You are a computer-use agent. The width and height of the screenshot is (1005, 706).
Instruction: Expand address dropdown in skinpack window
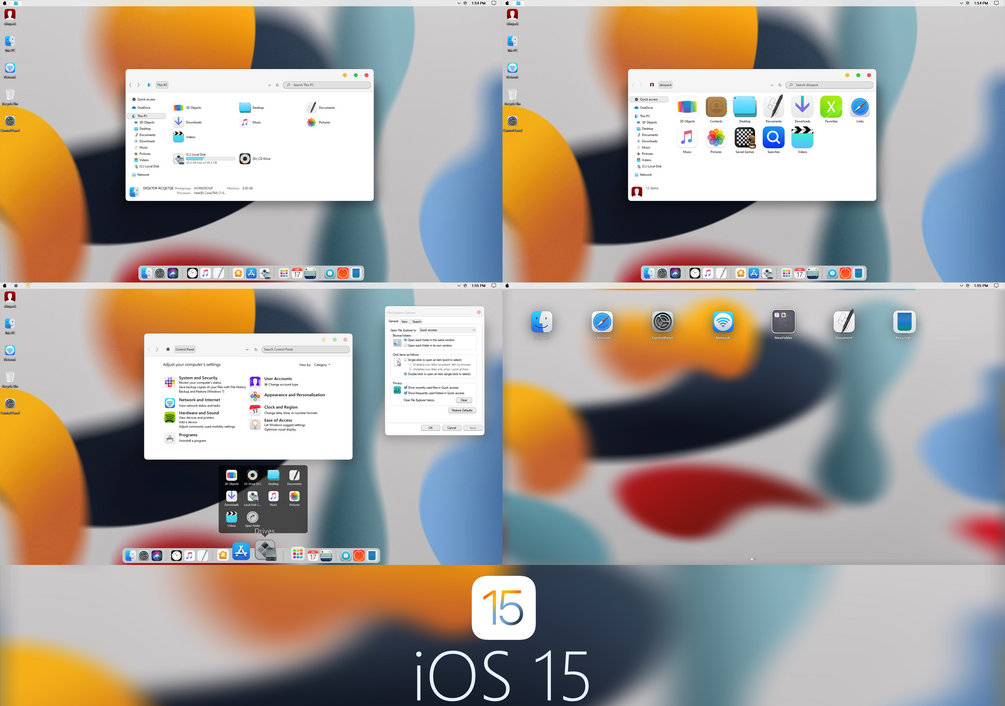point(772,85)
